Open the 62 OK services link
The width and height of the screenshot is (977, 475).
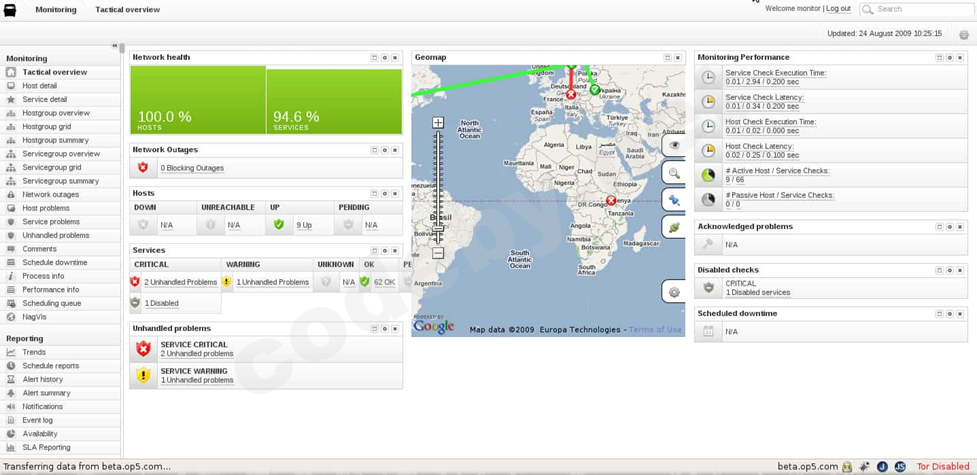click(384, 282)
